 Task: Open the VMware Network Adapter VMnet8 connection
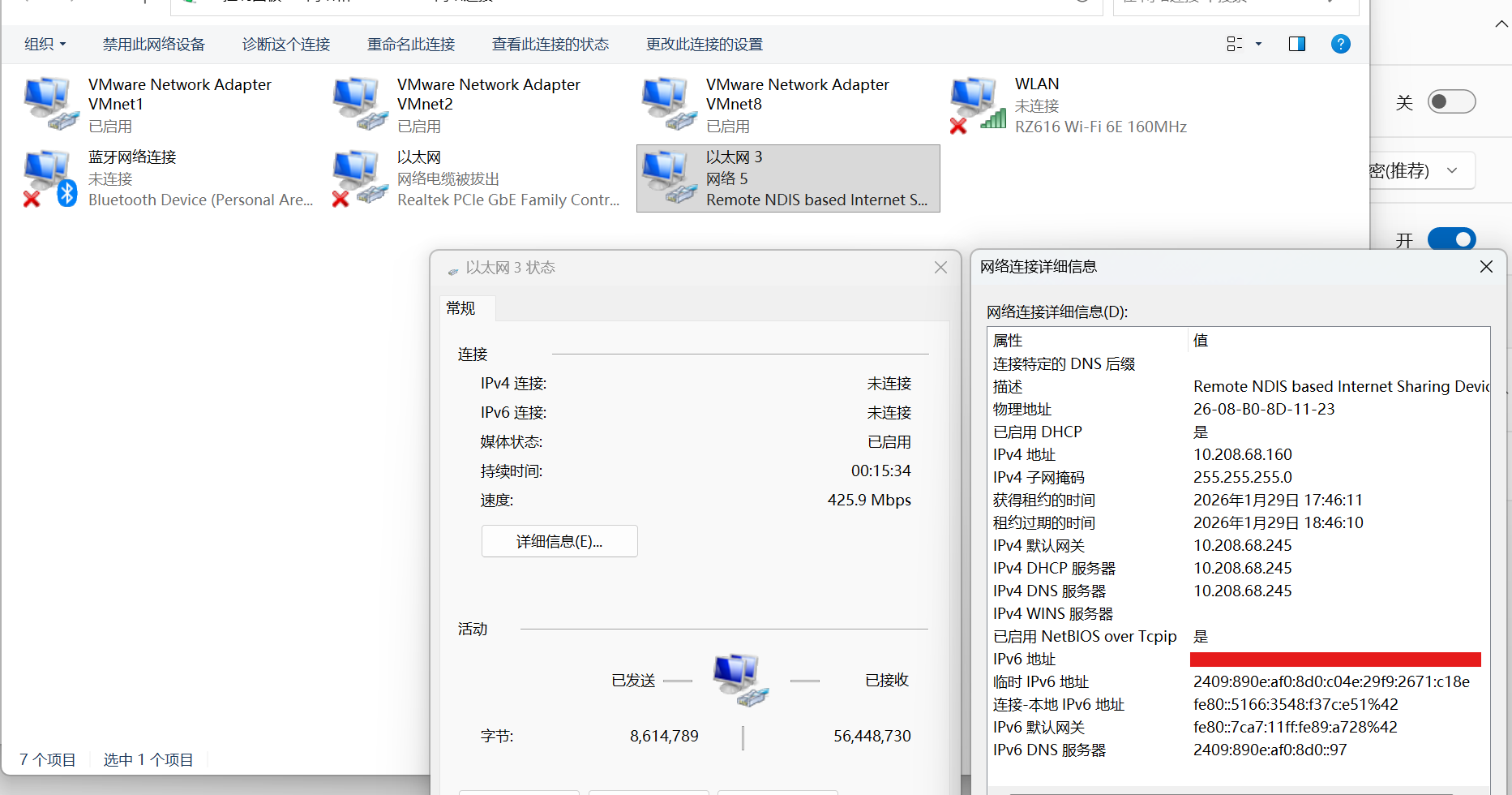666,101
